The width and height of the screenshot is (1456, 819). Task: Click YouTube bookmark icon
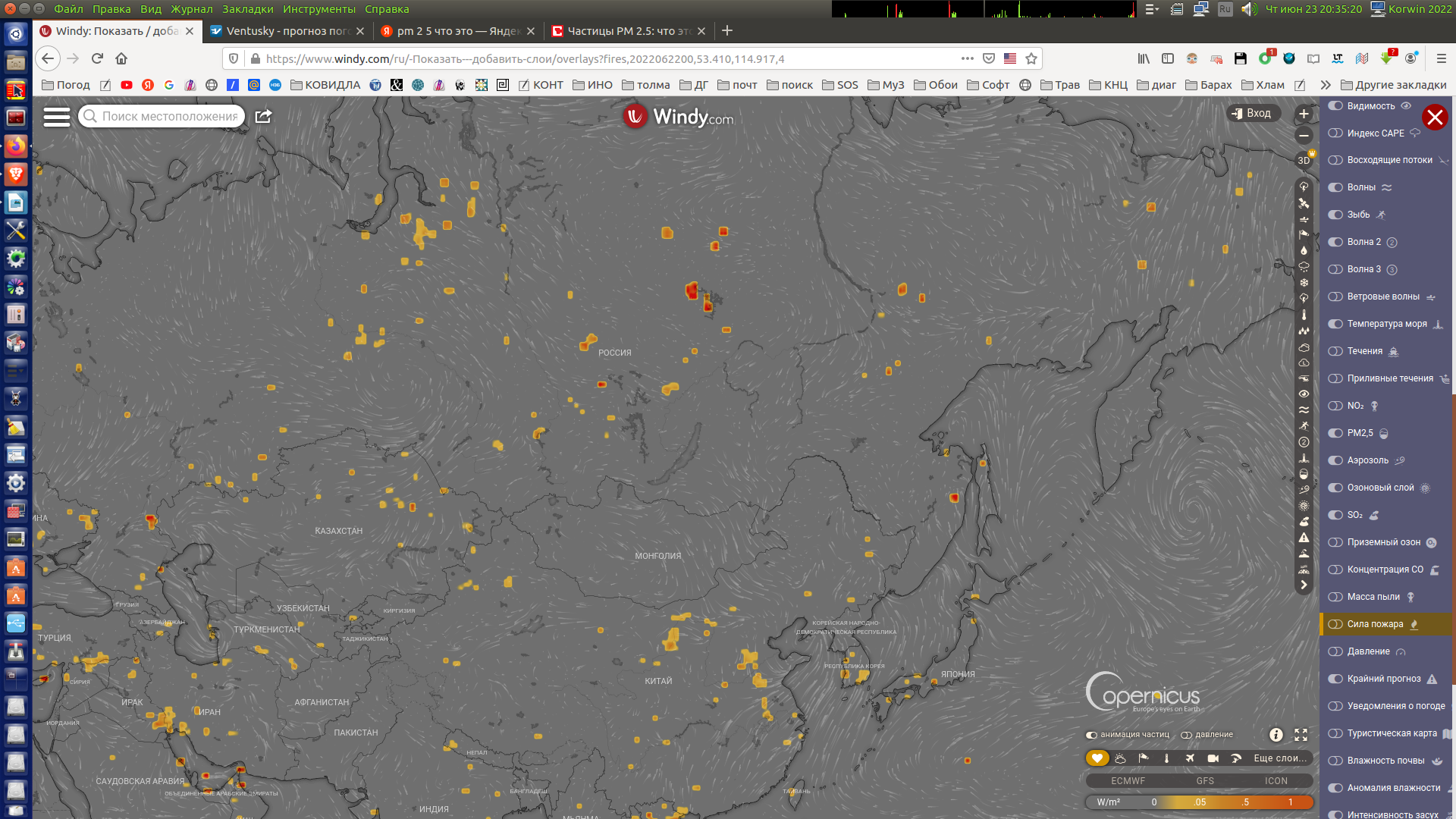[127, 85]
